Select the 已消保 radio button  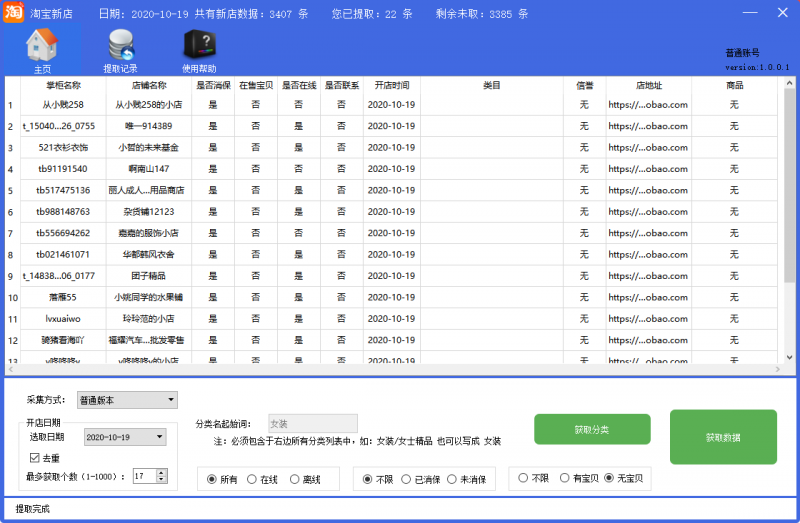point(405,479)
